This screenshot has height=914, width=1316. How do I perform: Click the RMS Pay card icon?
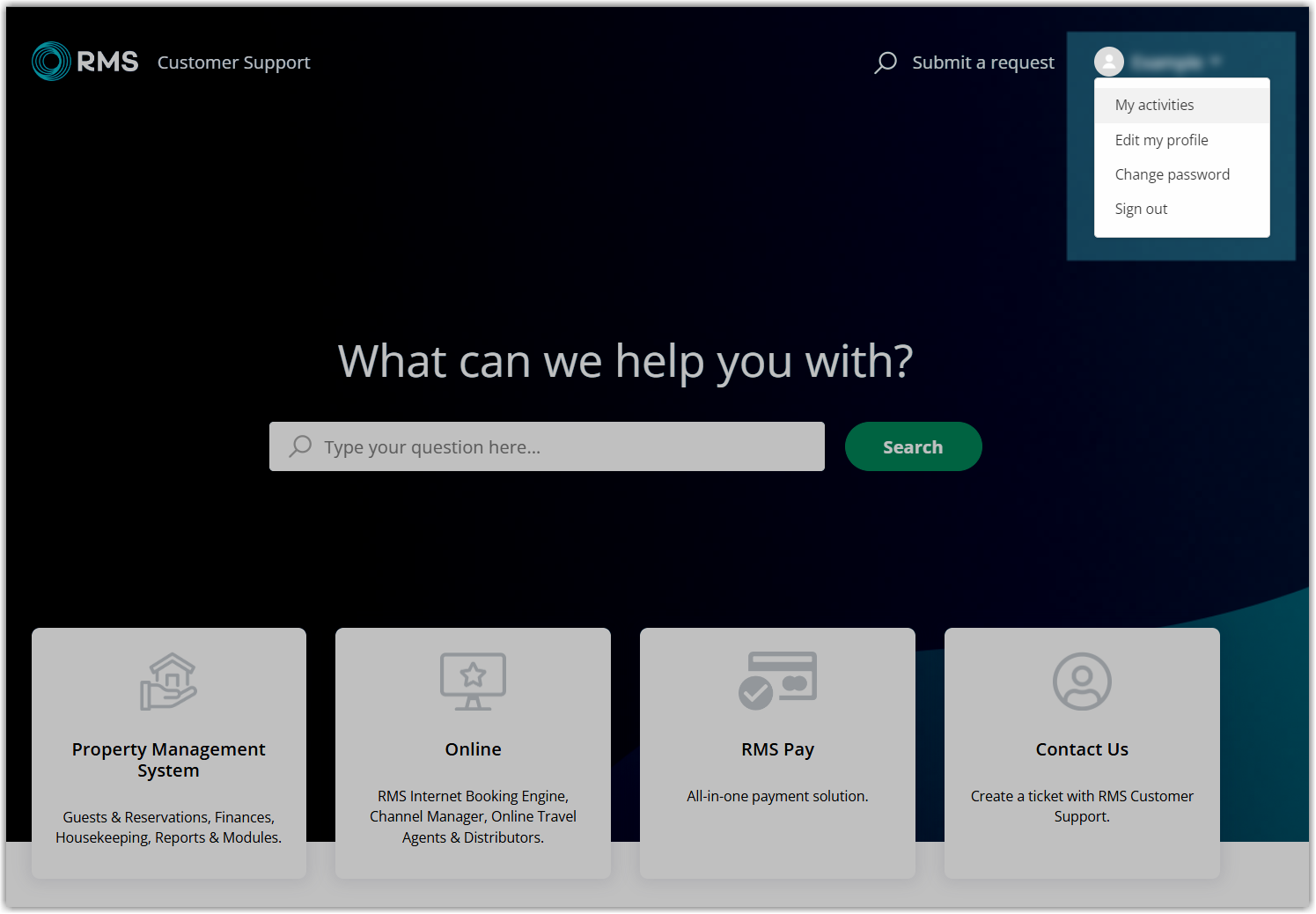tap(777, 681)
